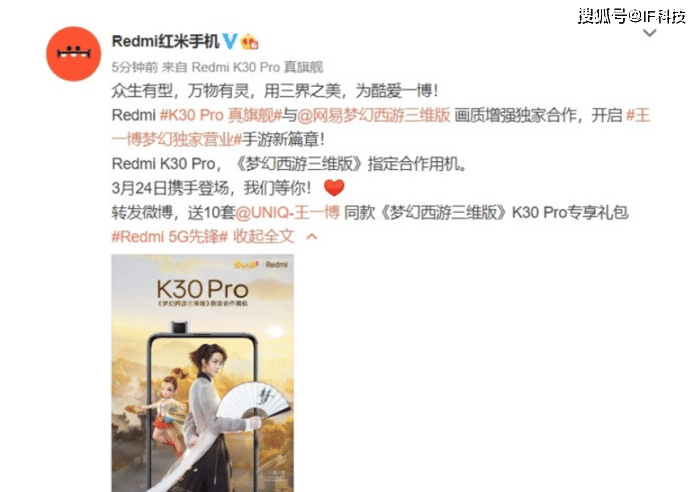The height and width of the screenshot is (492, 700).
Task: Click the blue verified V badge
Action: click(x=230, y=41)
